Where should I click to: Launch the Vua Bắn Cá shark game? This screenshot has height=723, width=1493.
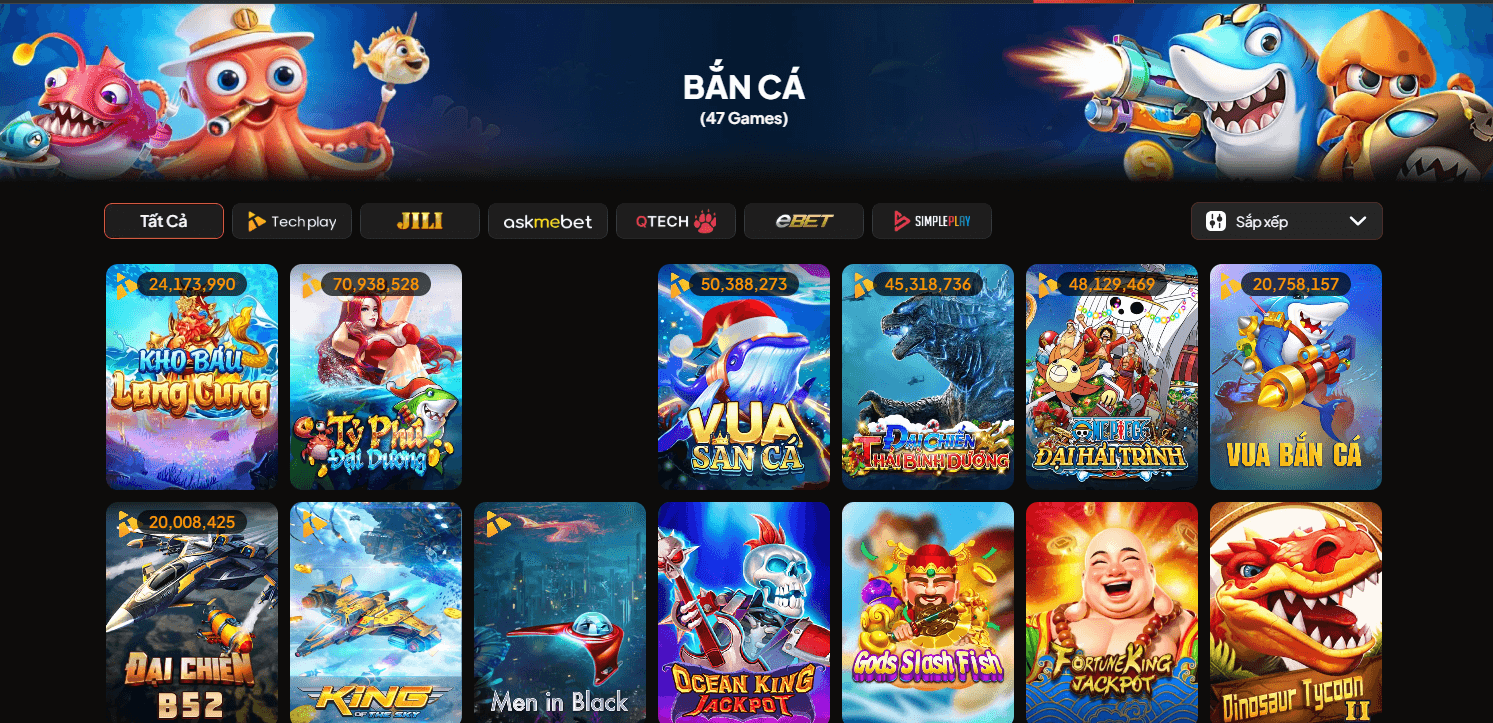click(1296, 377)
